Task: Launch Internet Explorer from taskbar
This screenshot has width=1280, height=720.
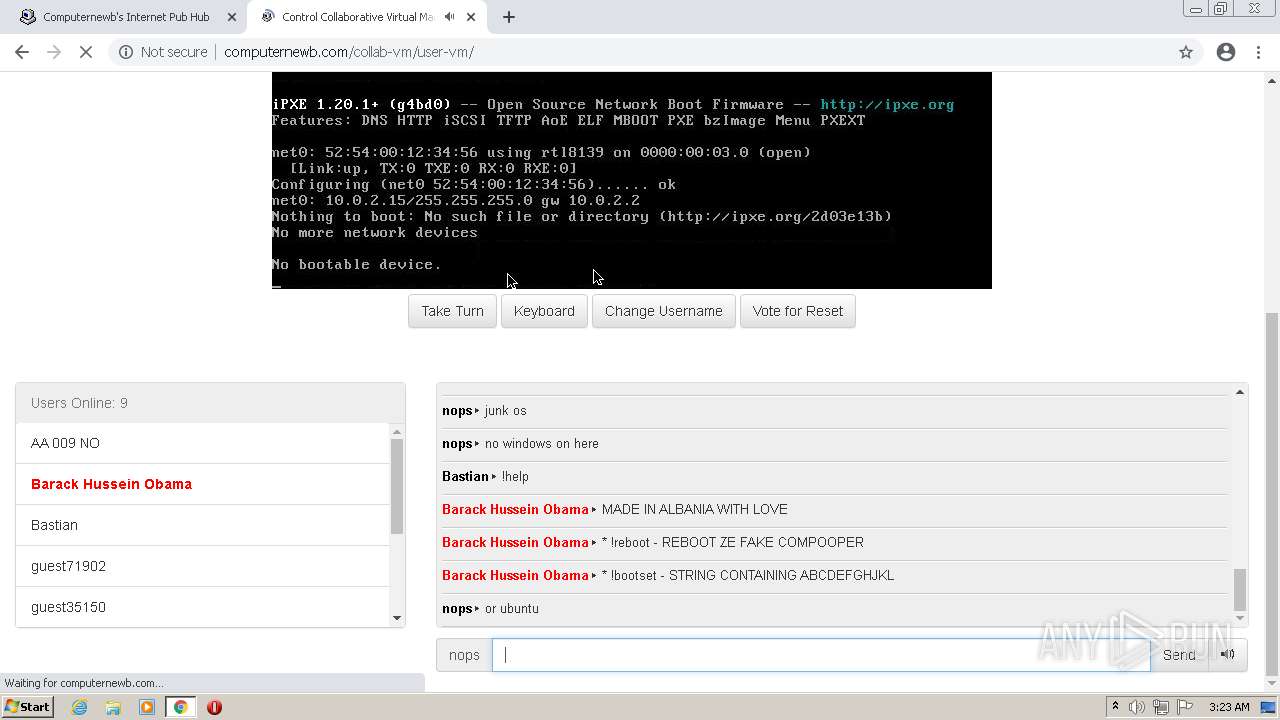Action: coord(80,707)
